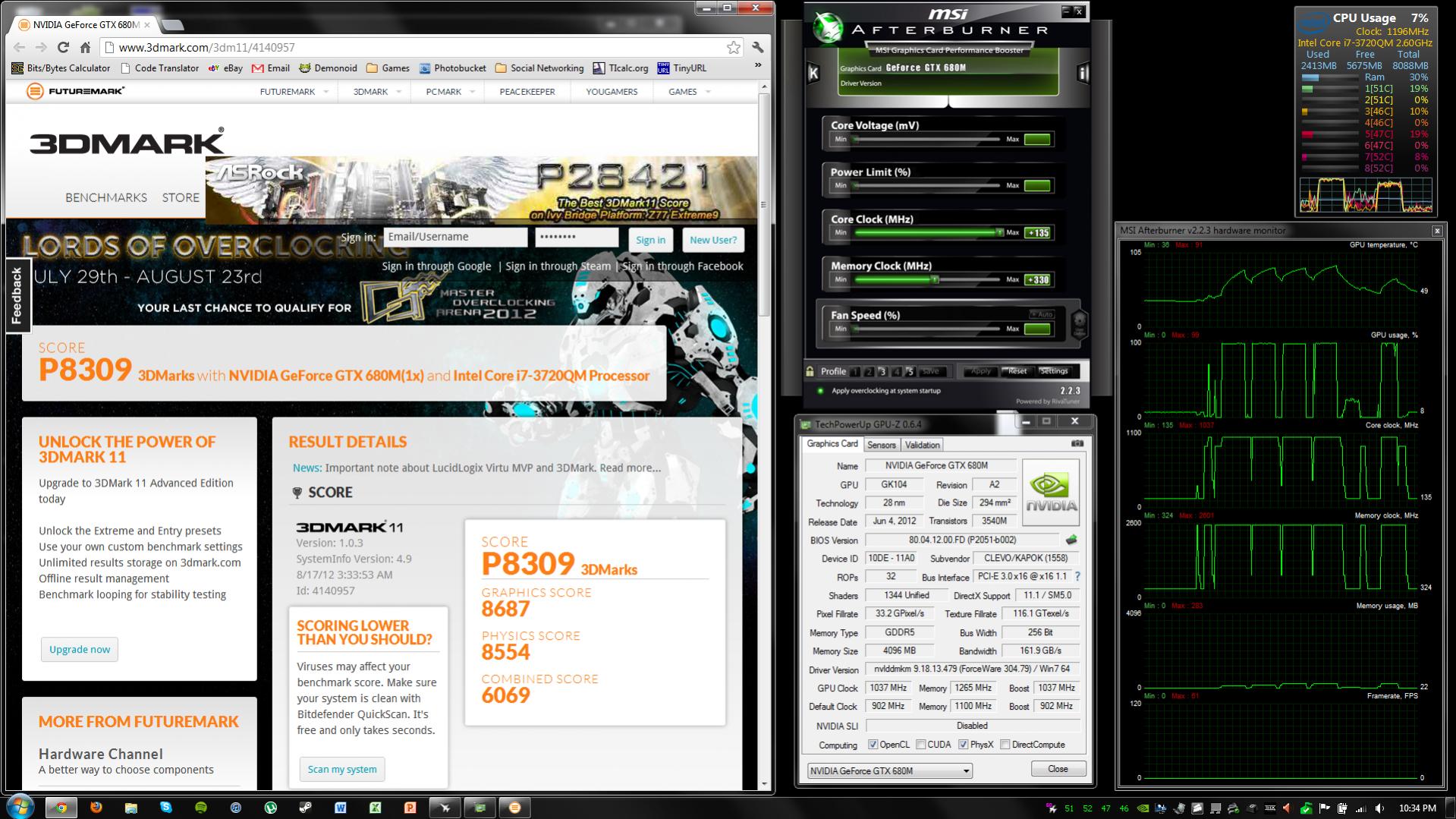The width and height of the screenshot is (1456, 819).
Task: Toggle apply overclocking at system startup
Action: [820, 391]
